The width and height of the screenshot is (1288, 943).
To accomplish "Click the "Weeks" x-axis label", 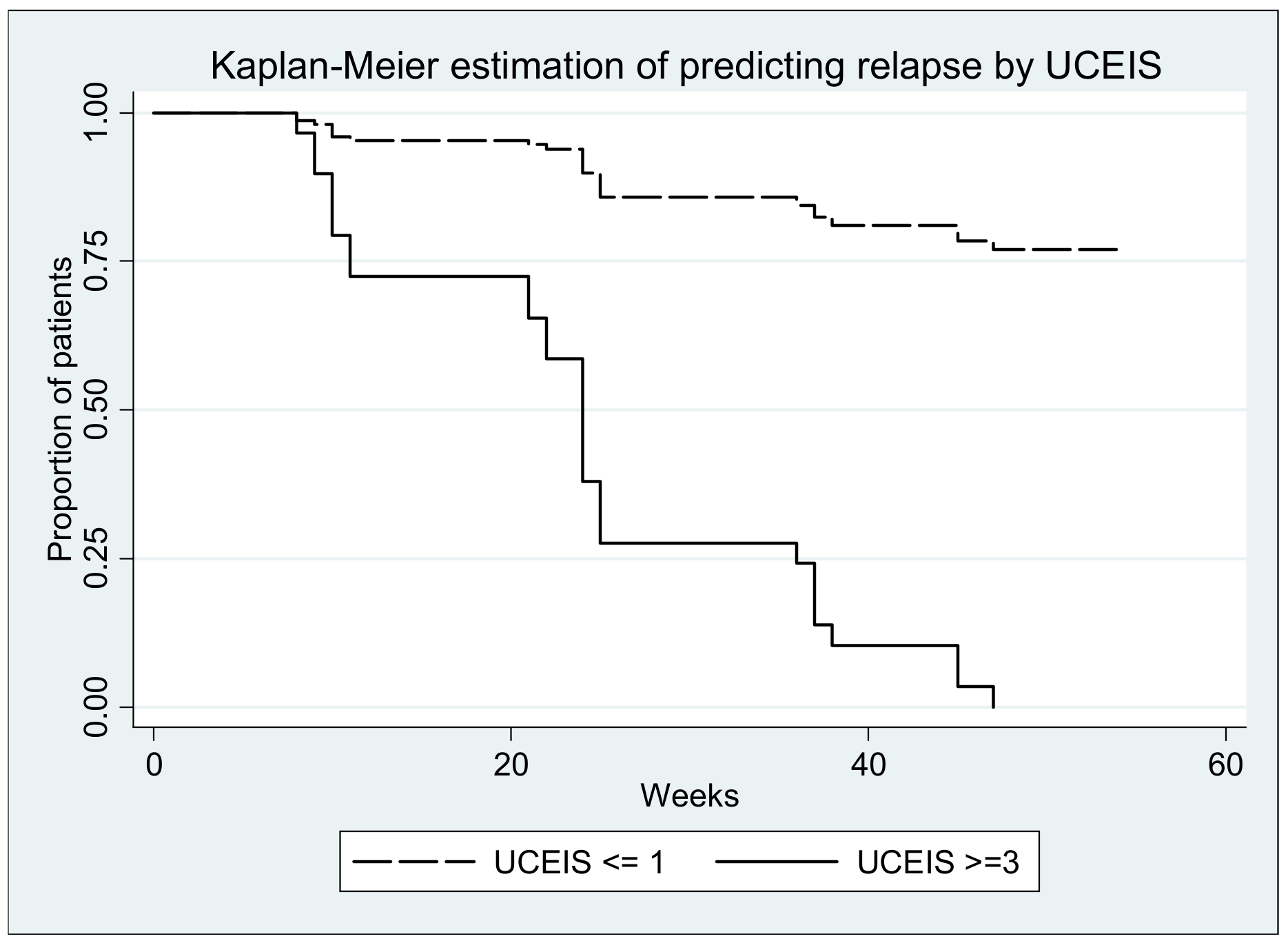I will (x=689, y=796).
